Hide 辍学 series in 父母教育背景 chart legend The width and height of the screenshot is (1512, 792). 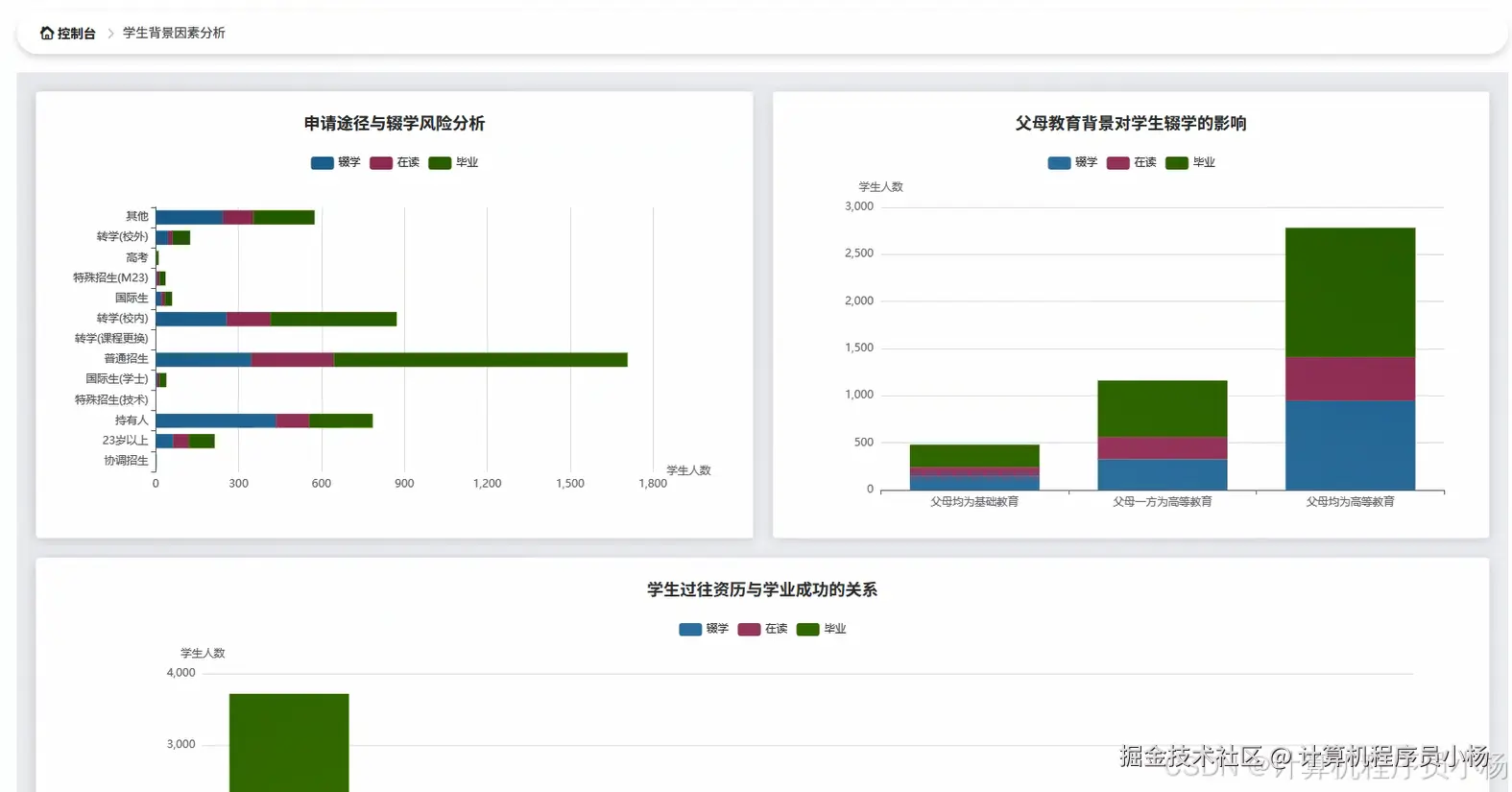click(1072, 163)
